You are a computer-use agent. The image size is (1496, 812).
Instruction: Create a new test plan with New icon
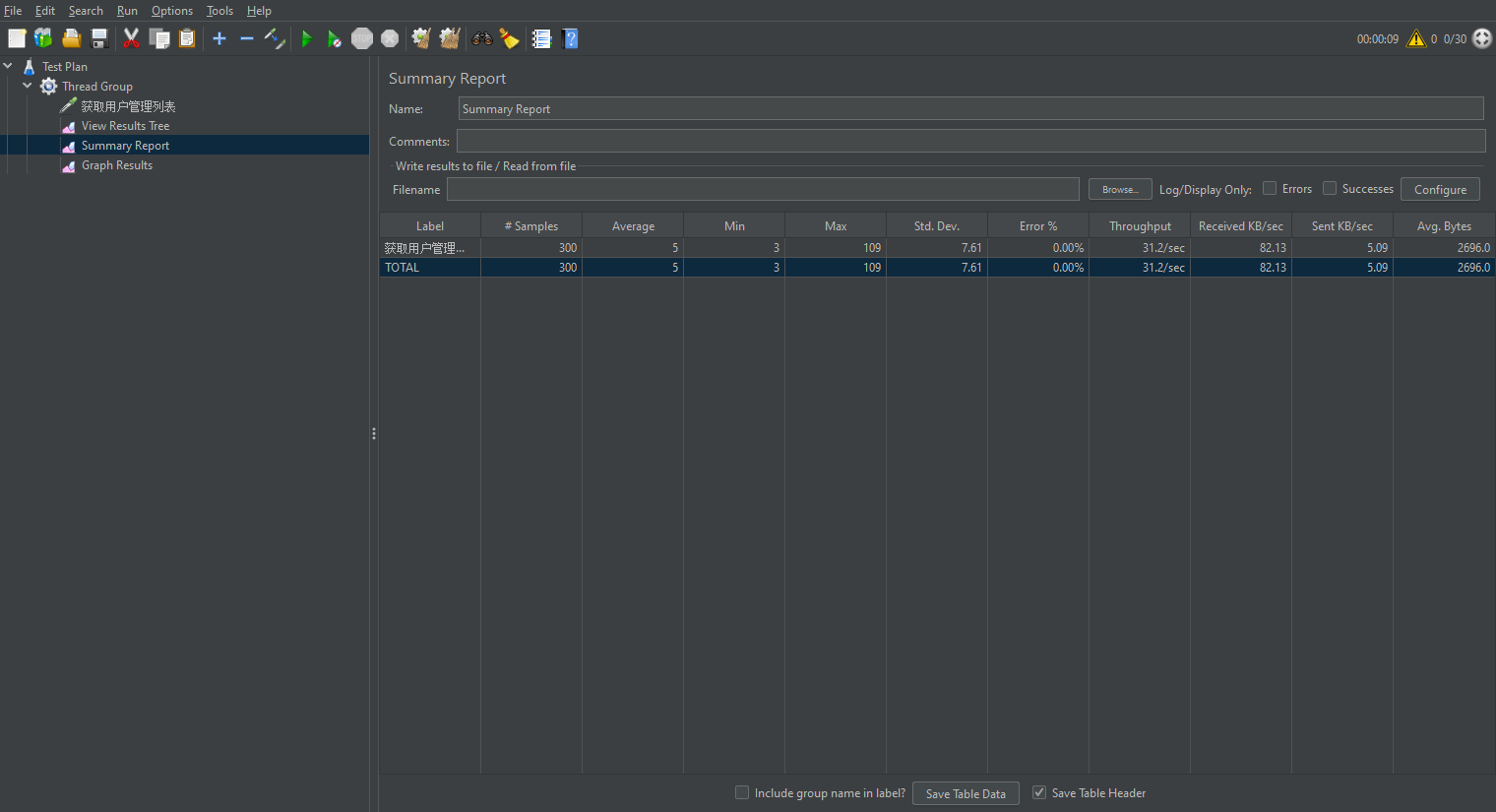click(x=17, y=38)
